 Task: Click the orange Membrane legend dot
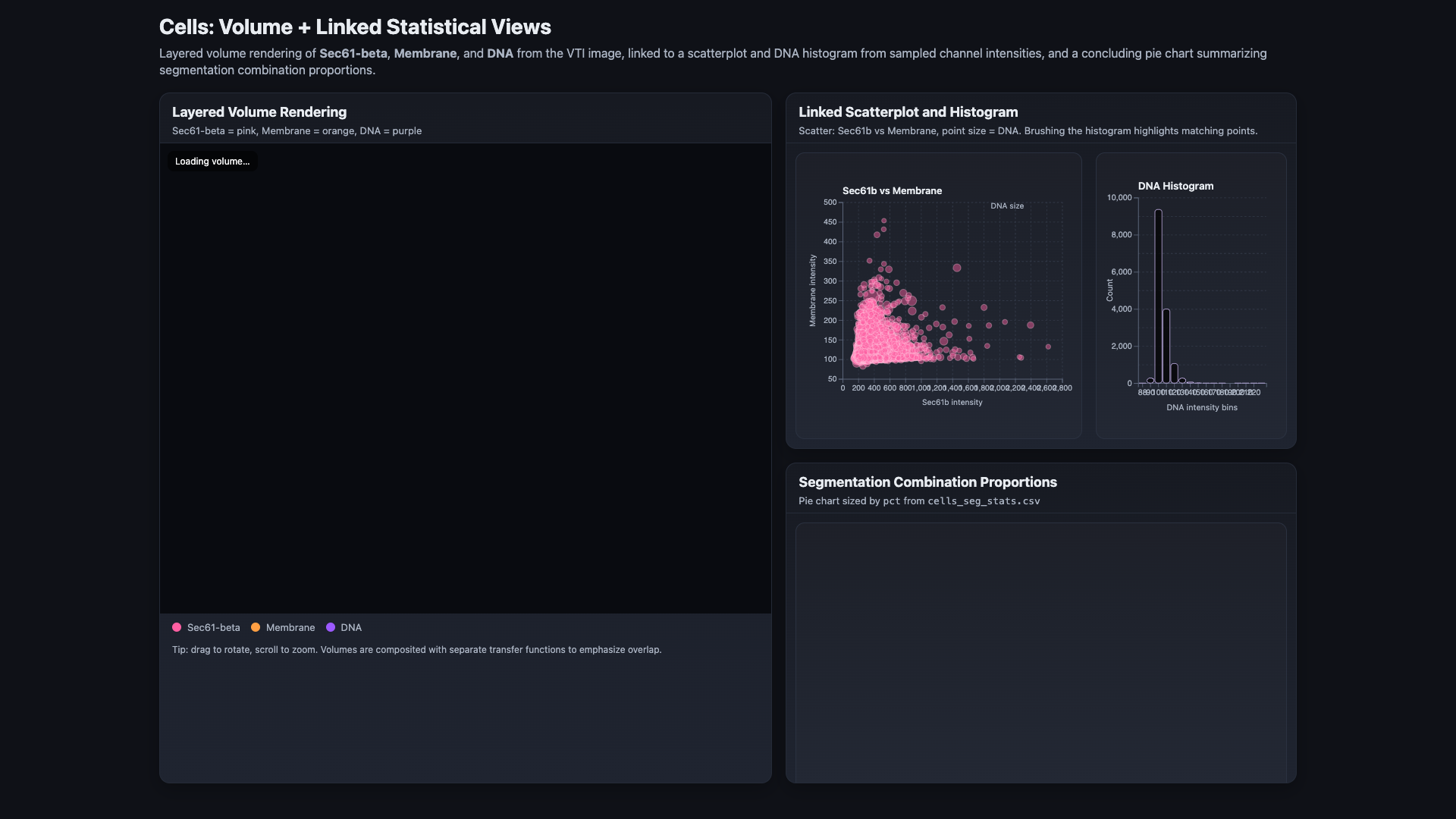coord(256,627)
